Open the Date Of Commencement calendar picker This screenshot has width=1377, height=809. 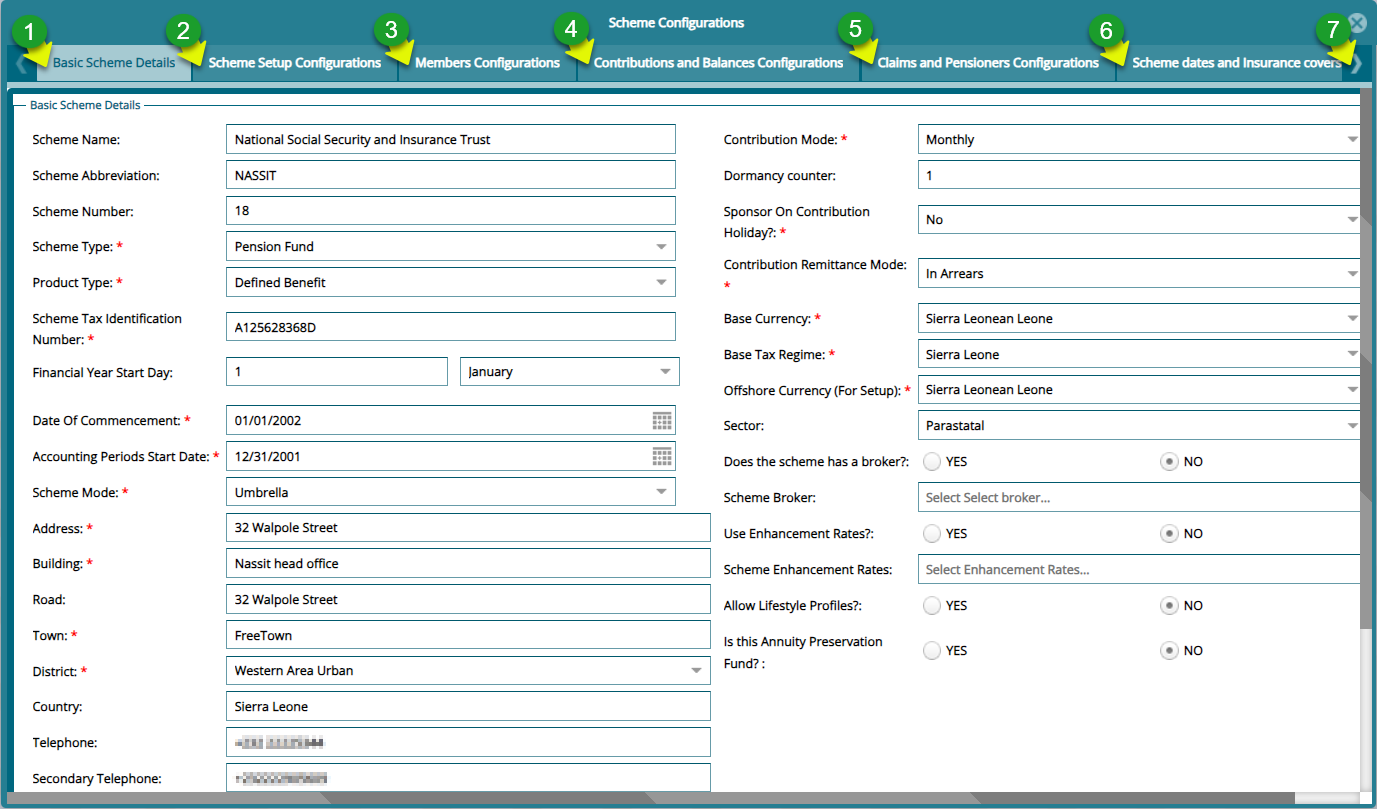[x=662, y=420]
